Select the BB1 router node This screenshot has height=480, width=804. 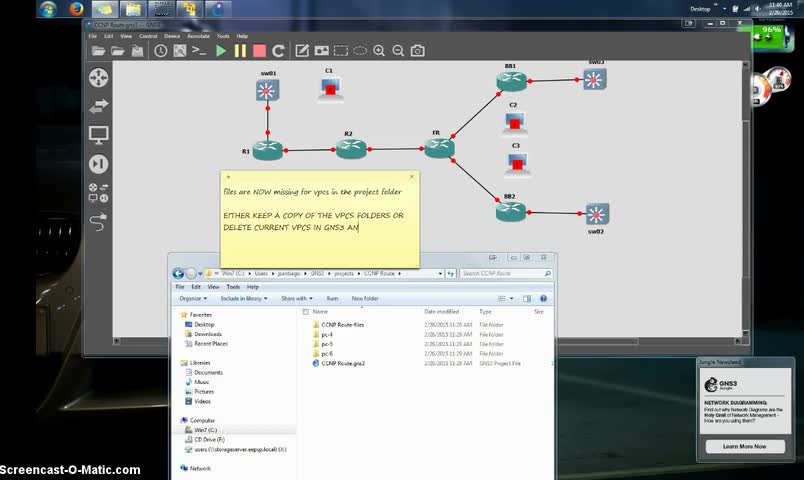[x=511, y=81]
